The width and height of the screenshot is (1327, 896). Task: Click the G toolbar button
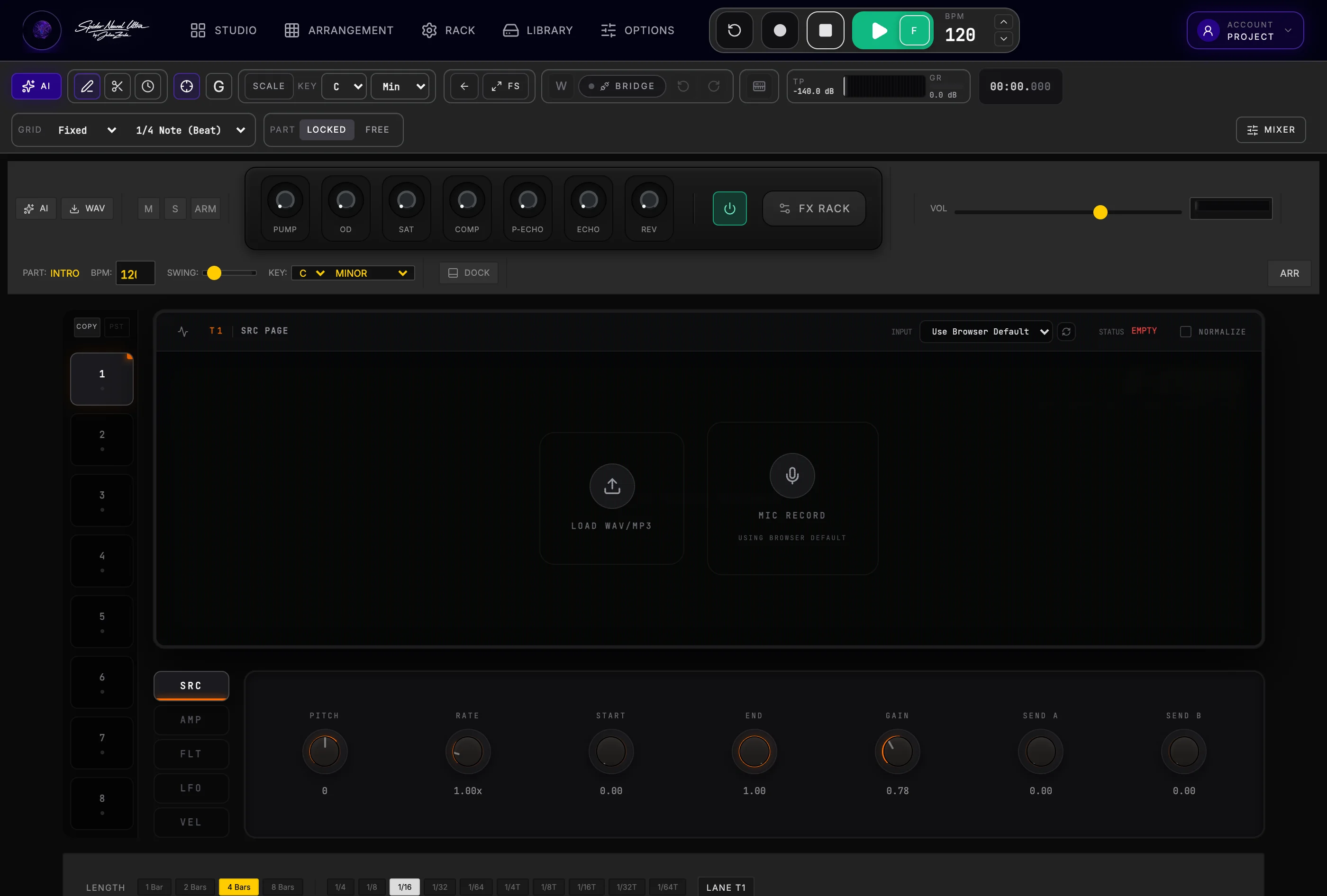pos(218,86)
